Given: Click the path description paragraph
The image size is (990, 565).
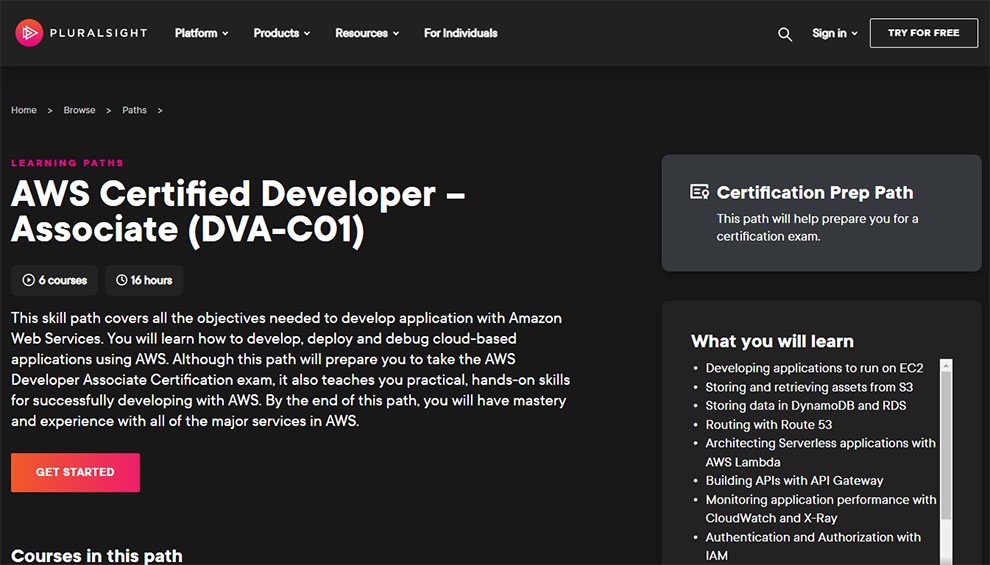Looking at the screenshot, I should click(x=290, y=369).
